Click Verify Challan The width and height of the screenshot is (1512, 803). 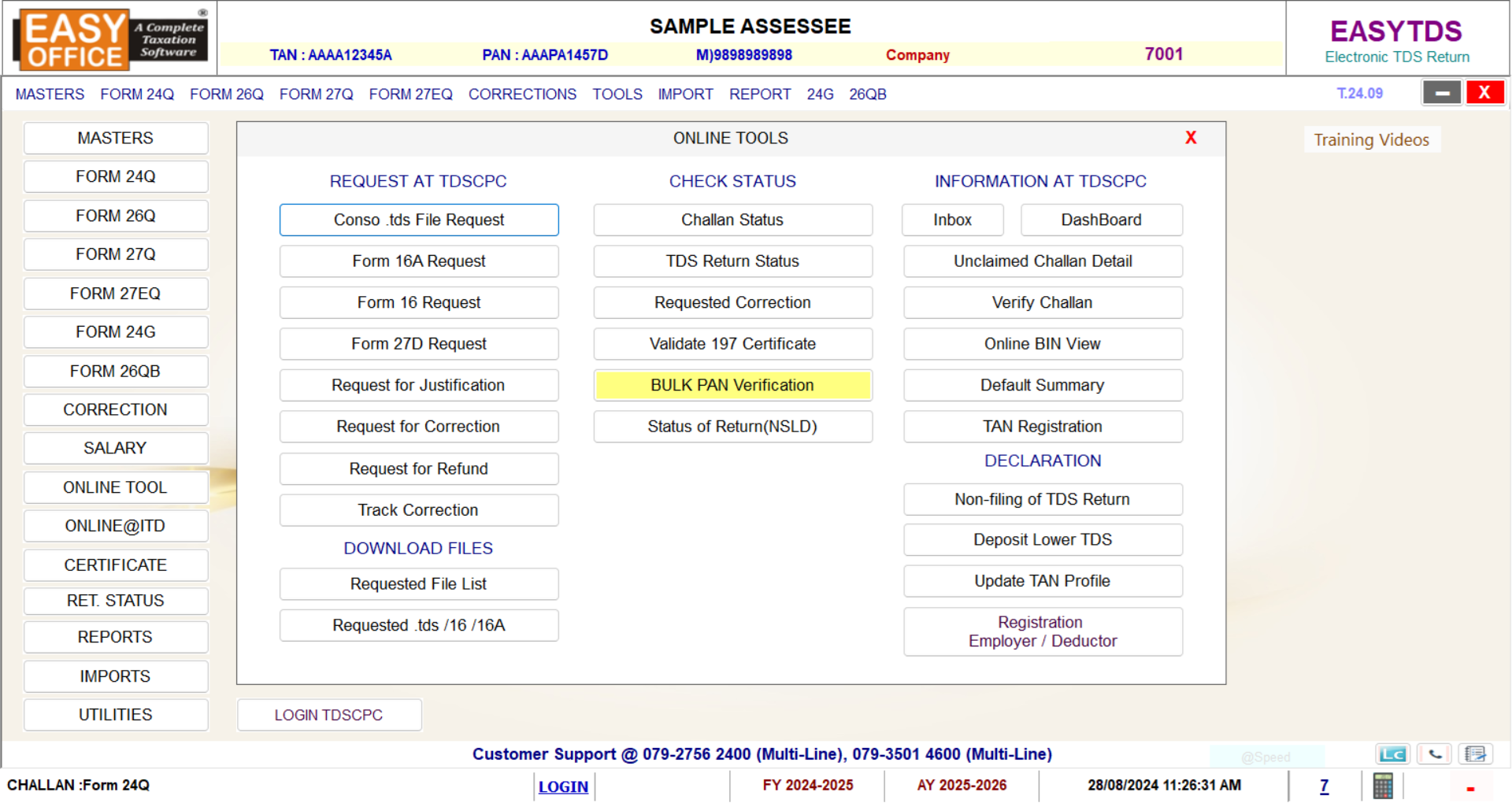point(1043,303)
